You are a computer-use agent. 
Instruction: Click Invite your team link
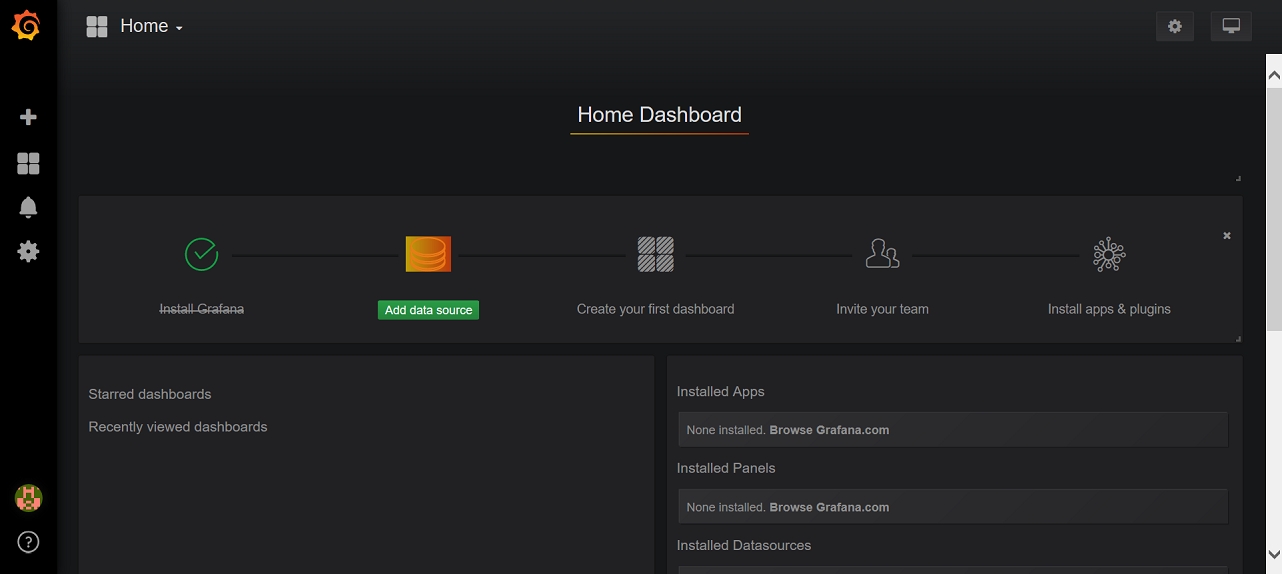[882, 309]
